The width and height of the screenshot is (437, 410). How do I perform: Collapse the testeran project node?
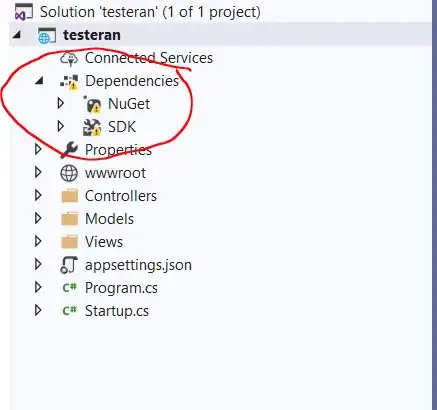pyautogui.click(x=16, y=35)
